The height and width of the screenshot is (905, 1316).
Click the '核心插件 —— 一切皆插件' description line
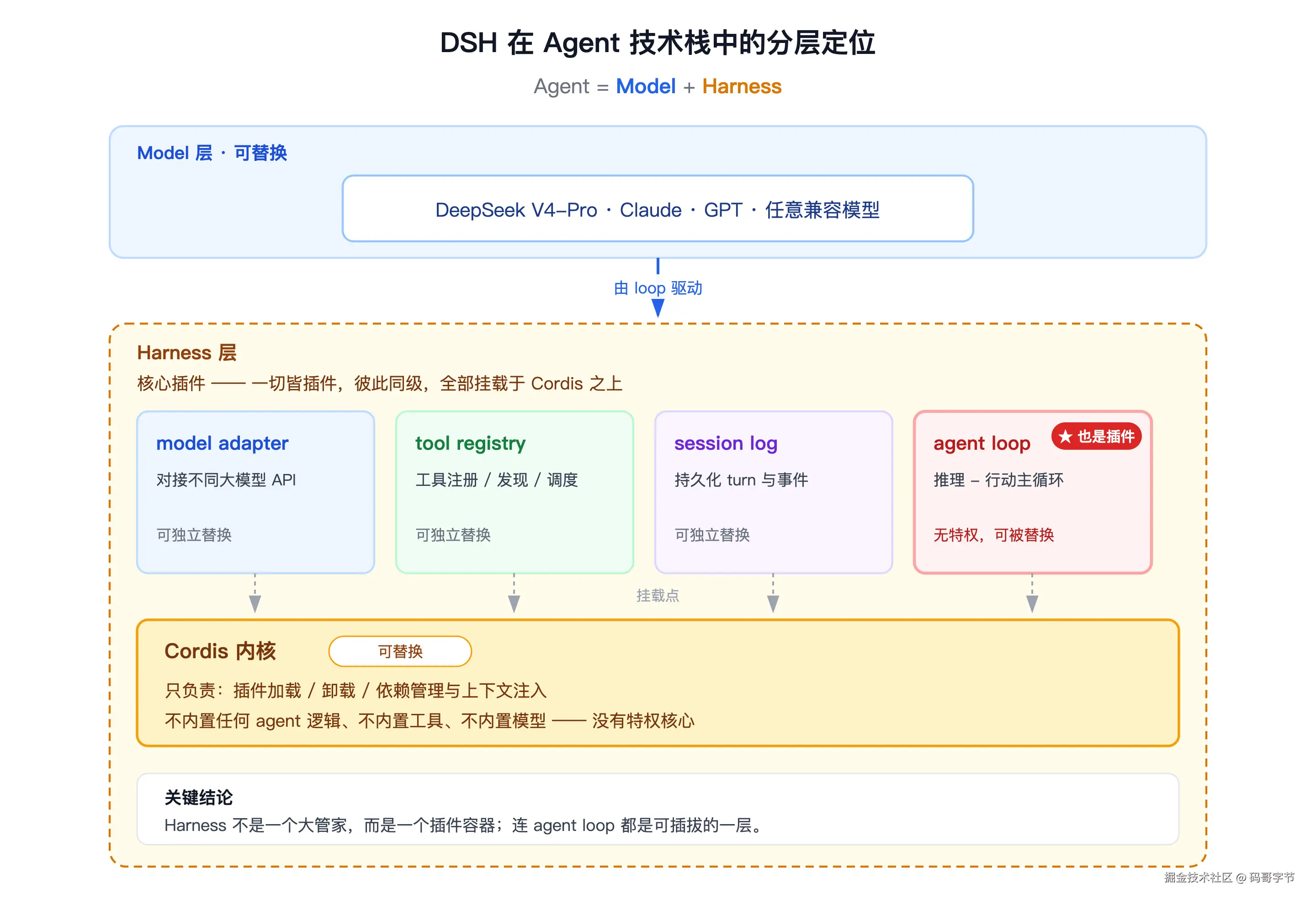pyautogui.click(x=380, y=384)
